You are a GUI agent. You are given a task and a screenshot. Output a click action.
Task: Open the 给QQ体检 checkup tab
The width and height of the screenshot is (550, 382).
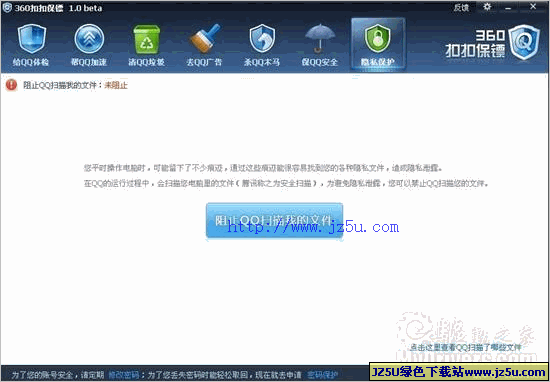pyautogui.click(x=31, y=45)
